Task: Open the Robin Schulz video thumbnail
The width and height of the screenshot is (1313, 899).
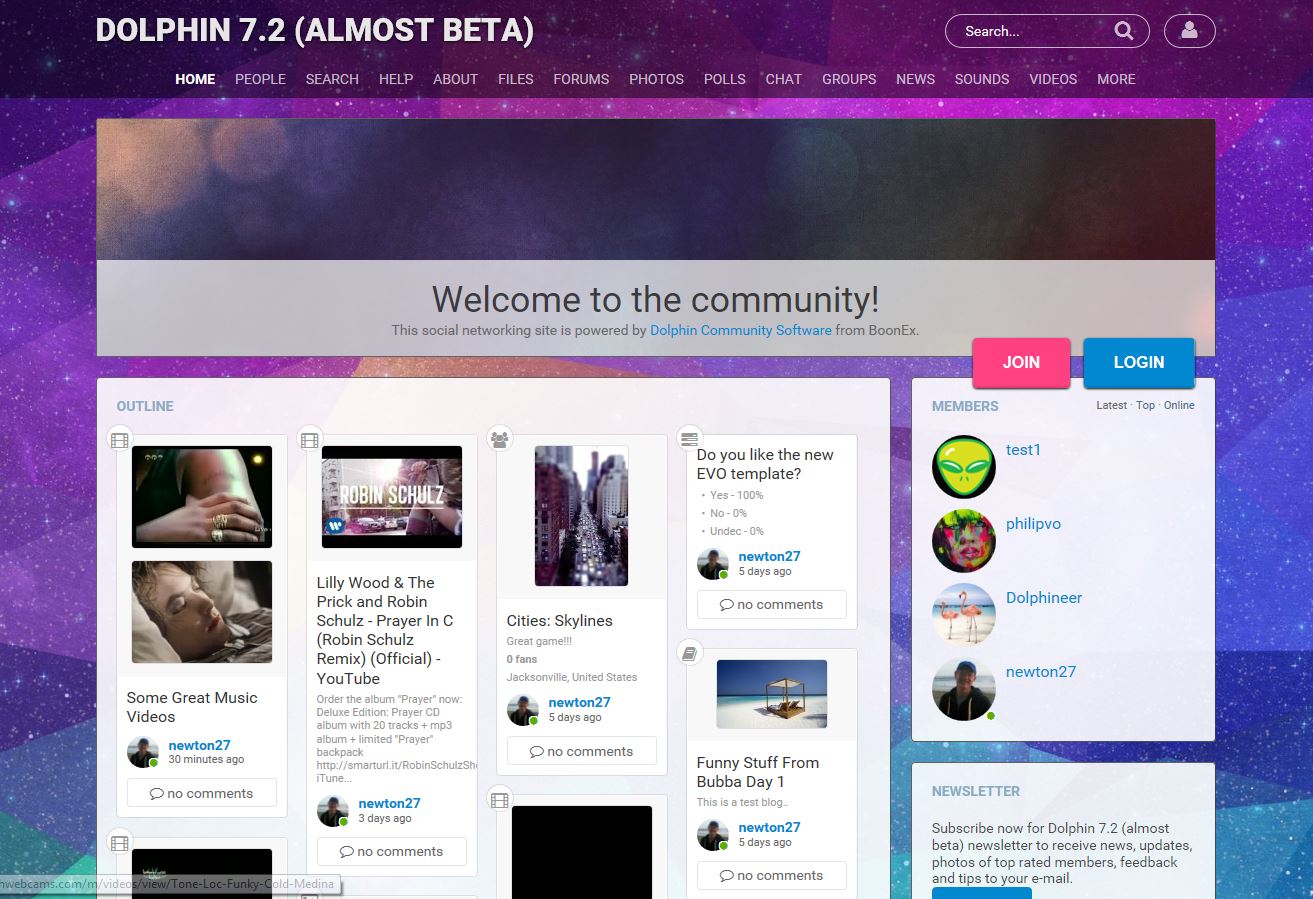Action: click(392, 497)
